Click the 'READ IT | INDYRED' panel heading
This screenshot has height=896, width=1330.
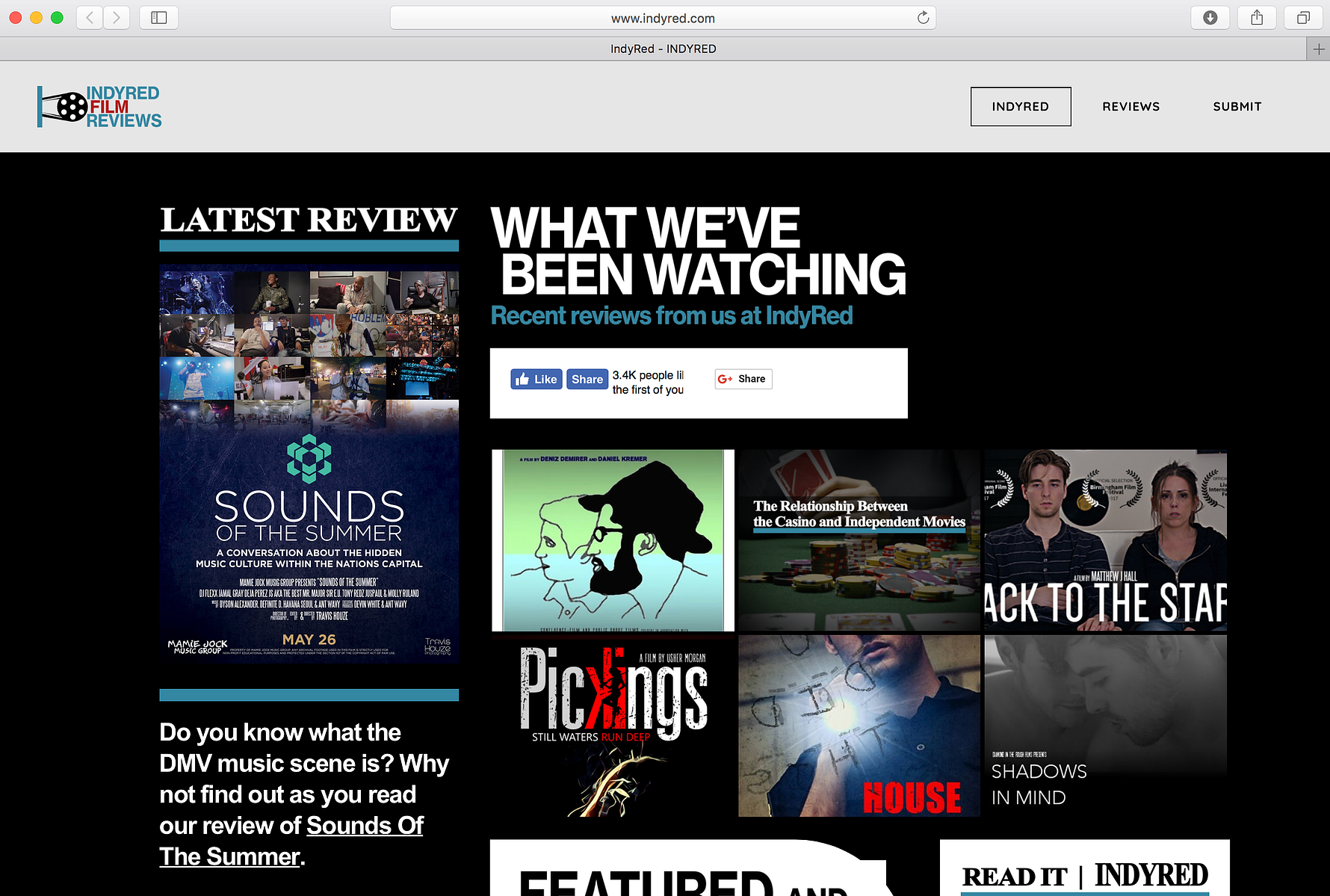(x=1085, y=876)
